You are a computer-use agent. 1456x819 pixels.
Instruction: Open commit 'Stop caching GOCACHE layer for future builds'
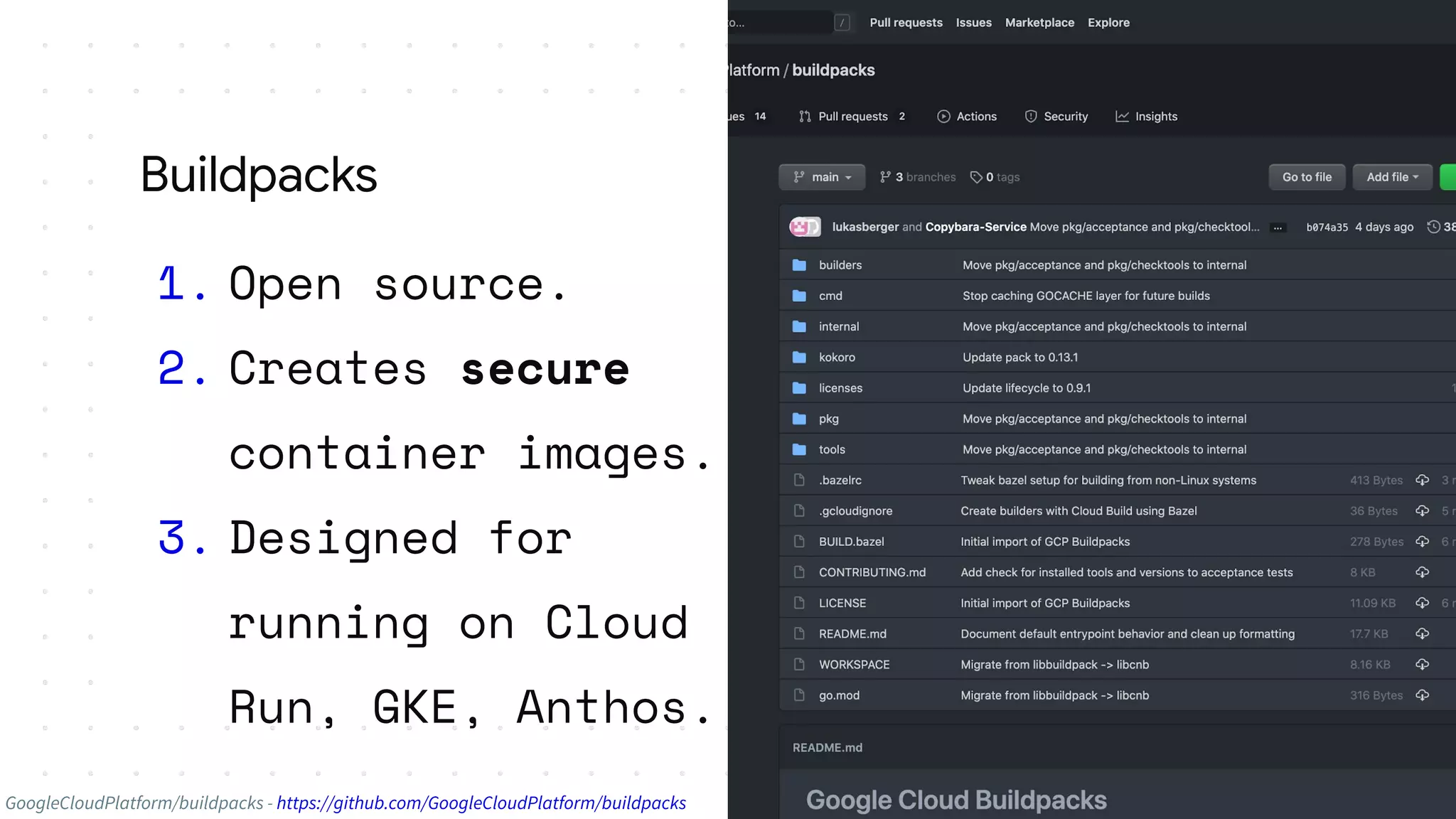[x=1086, y=296]
